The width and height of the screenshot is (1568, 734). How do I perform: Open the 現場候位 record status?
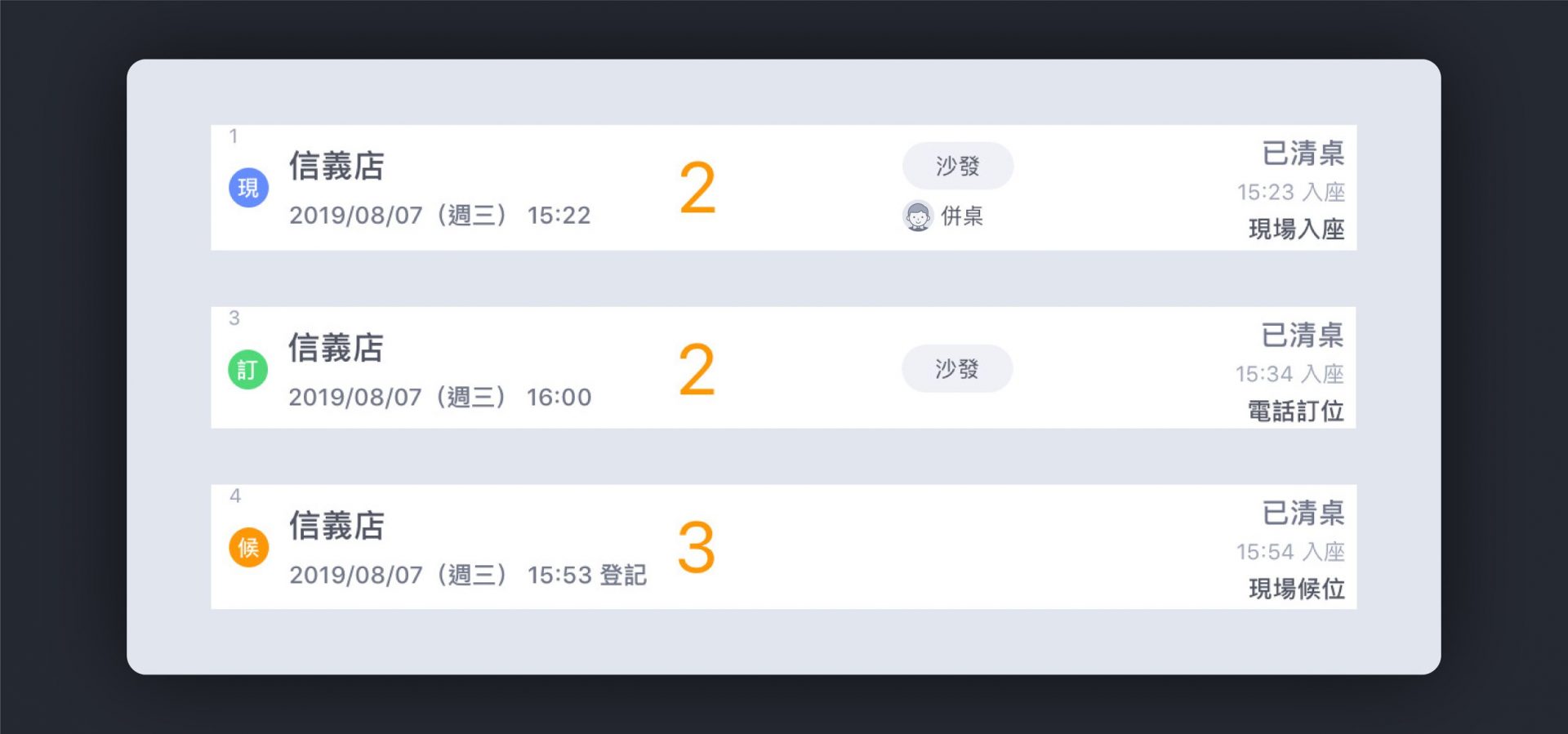click(x=1296, y=589)
